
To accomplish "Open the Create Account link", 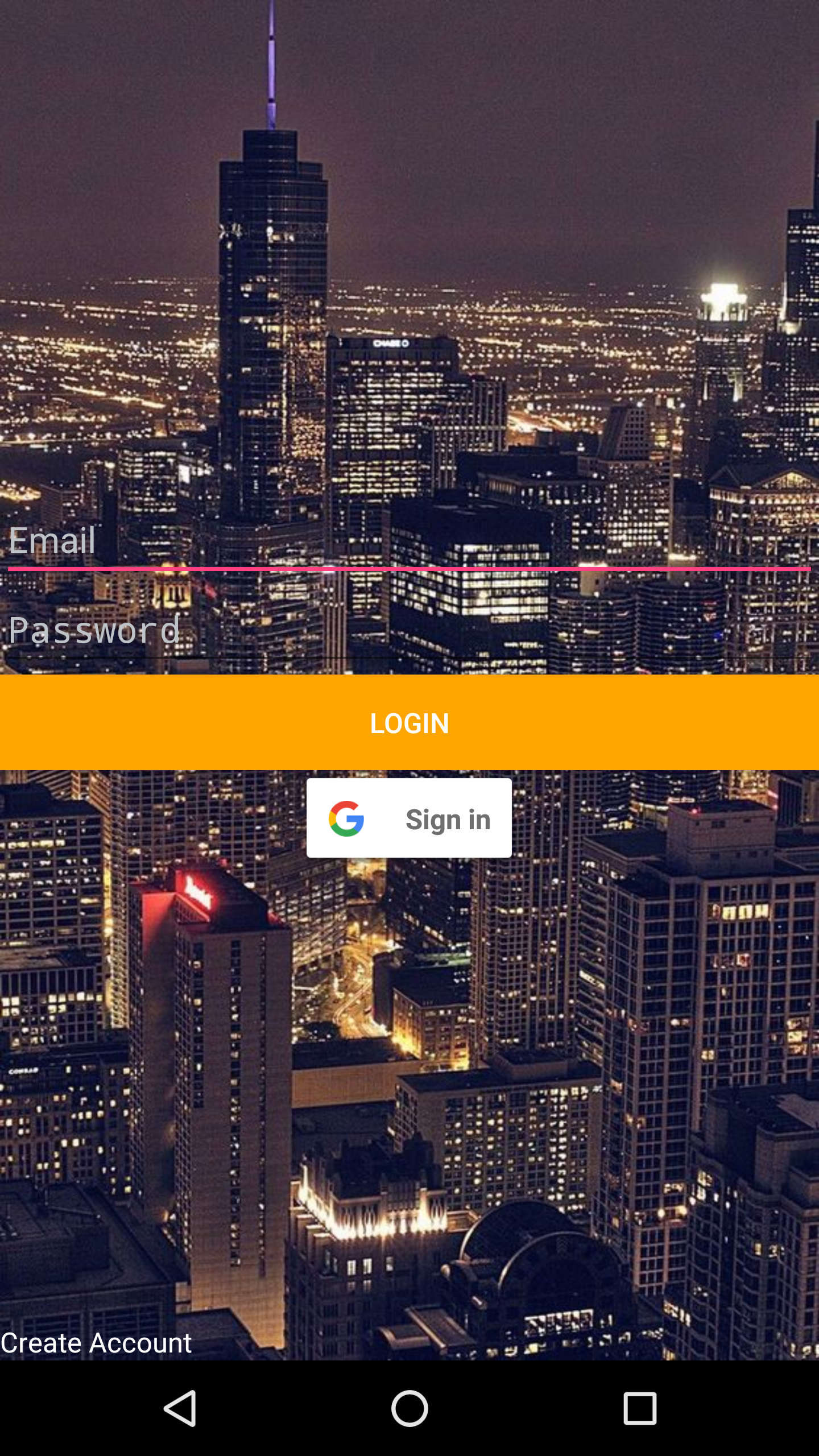I will click(x=96, y=1343).
